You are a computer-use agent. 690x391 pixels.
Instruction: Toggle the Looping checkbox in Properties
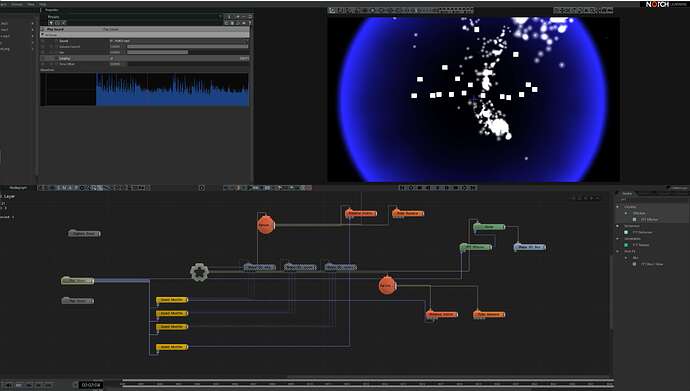[112, 58]
